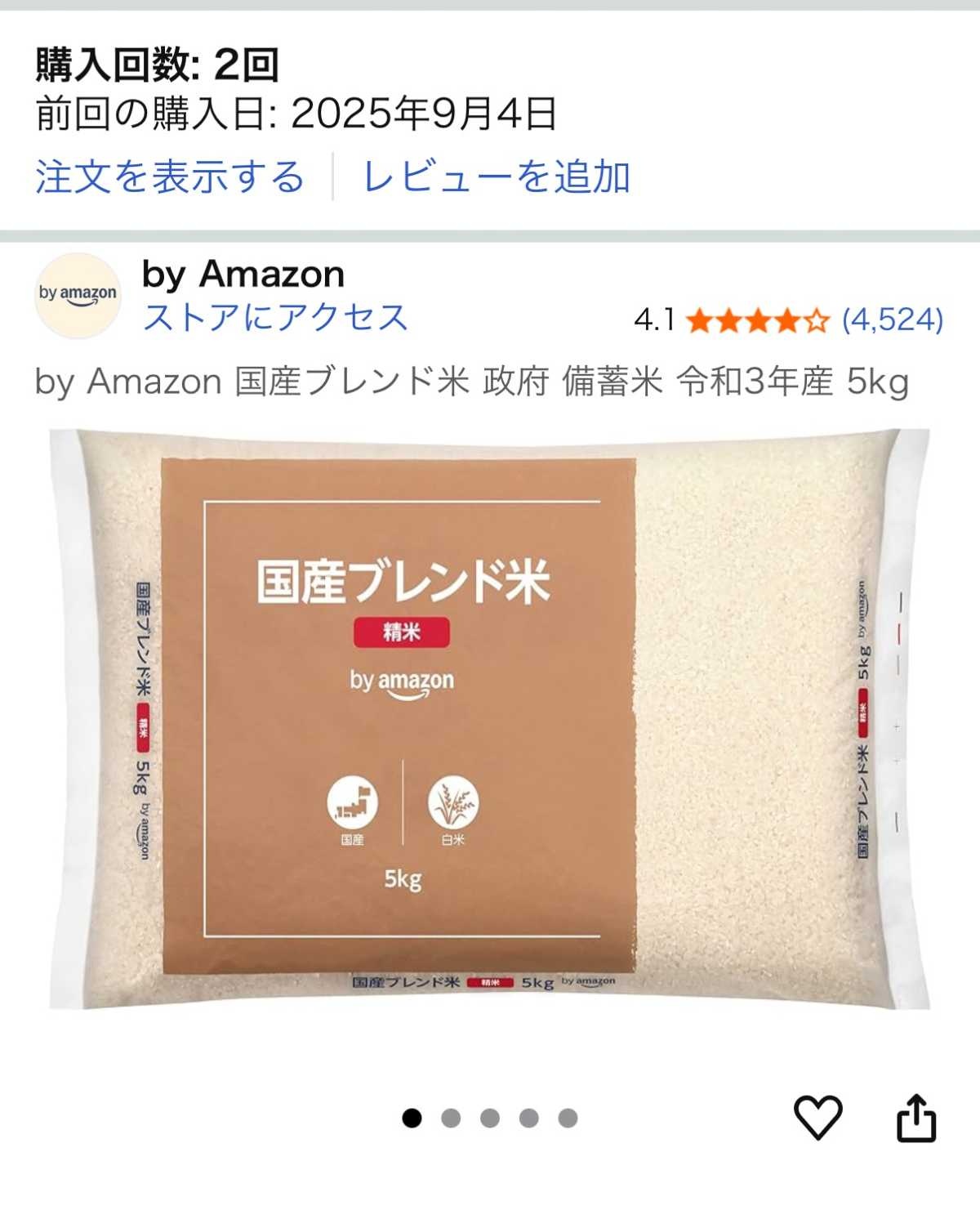Open ストアにアクセス link
Screen dimensions: 980x1206
(x=275, y=317)
